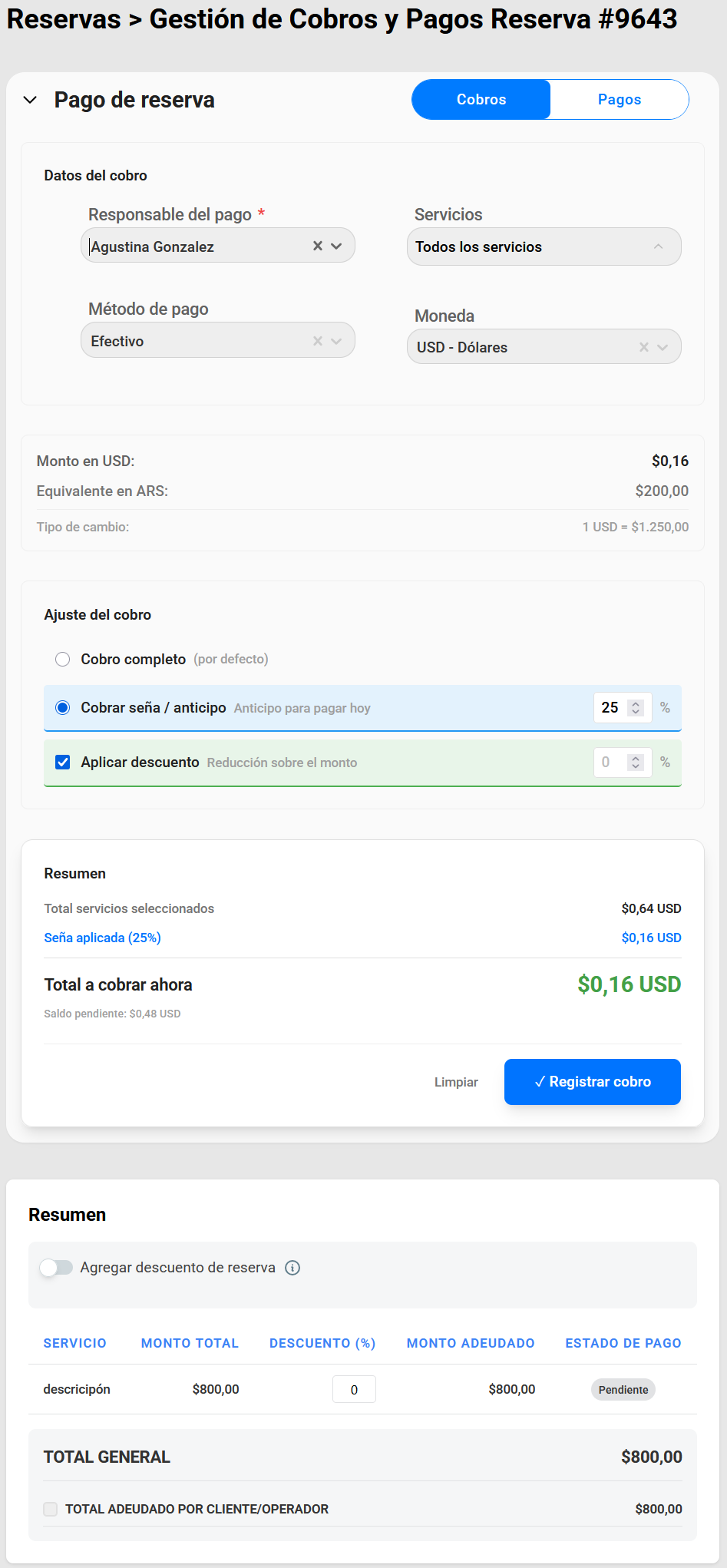The width and height of the screenshot is (727, 1568).
Task: Clear the USD - Dólares currency selection
Action: pyautogui.click(x=643, y=347)
